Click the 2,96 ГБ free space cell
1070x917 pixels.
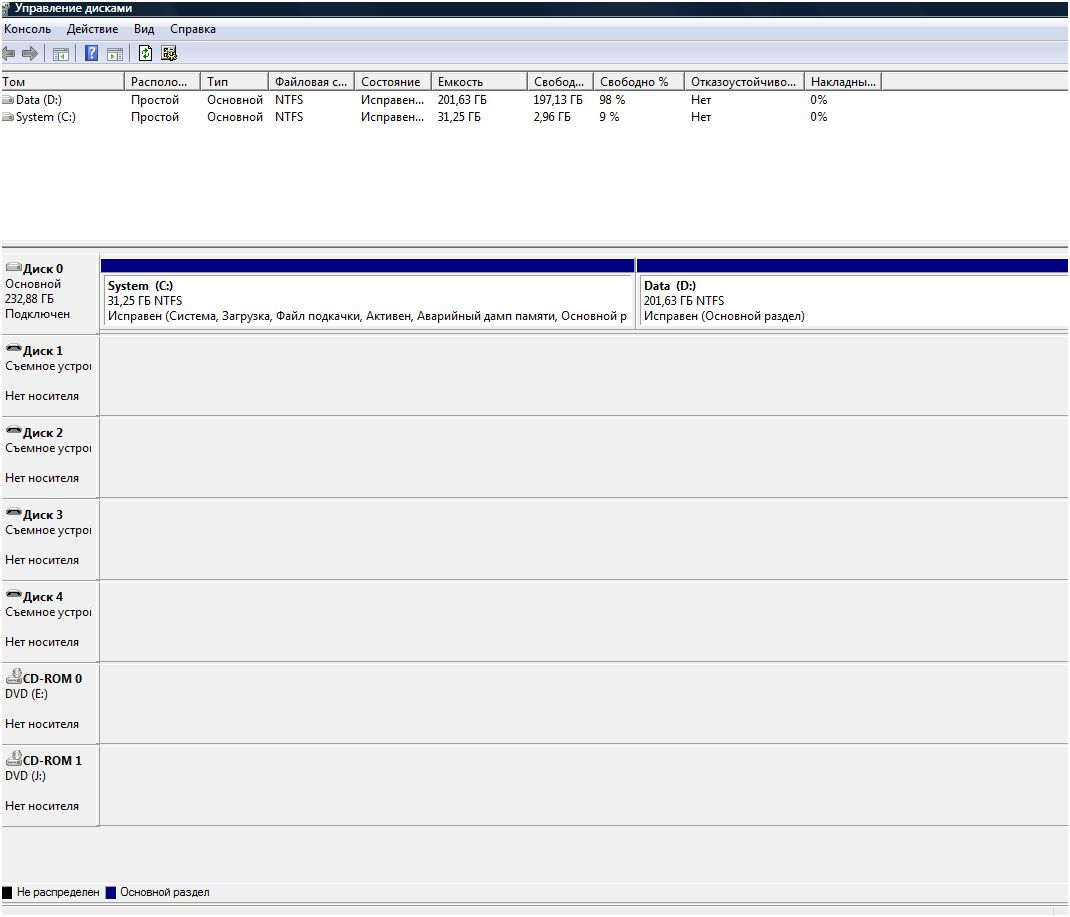(x=552, y=117)
